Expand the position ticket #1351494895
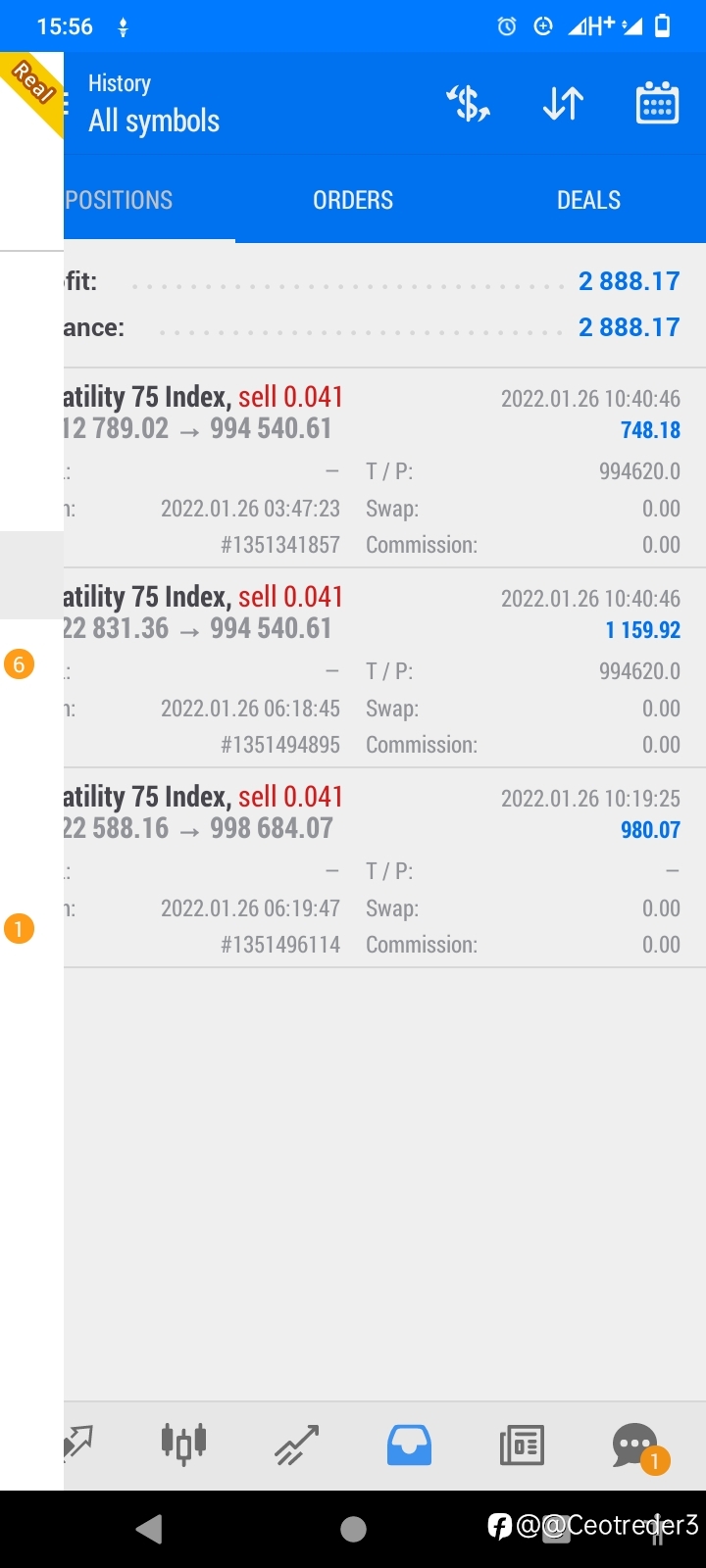 [x=384, y=668]
